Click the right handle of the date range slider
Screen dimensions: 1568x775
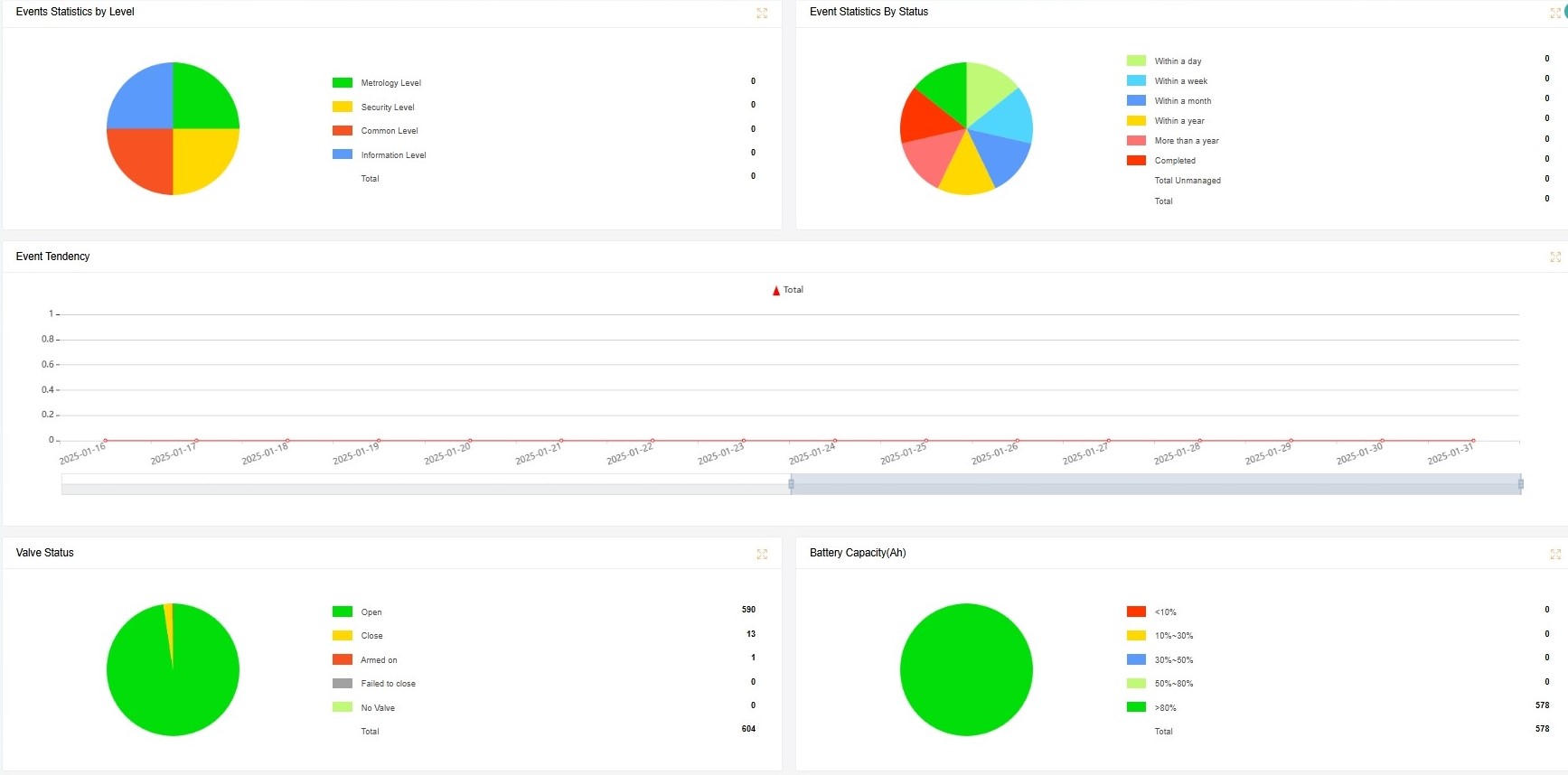coord(1521,484)
